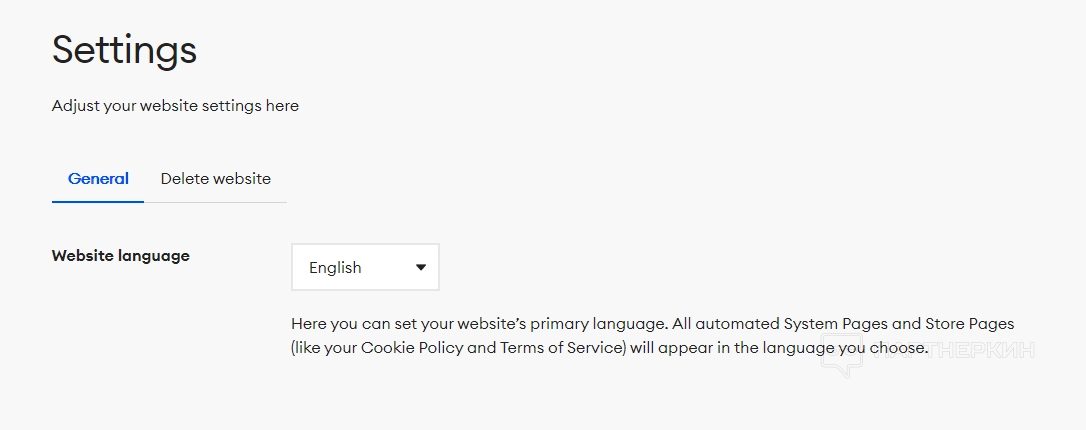Click the speech bubble watermark icon
Image resolution: width=1086 pixels, height=430 pixels.
[x=842, y=358]
